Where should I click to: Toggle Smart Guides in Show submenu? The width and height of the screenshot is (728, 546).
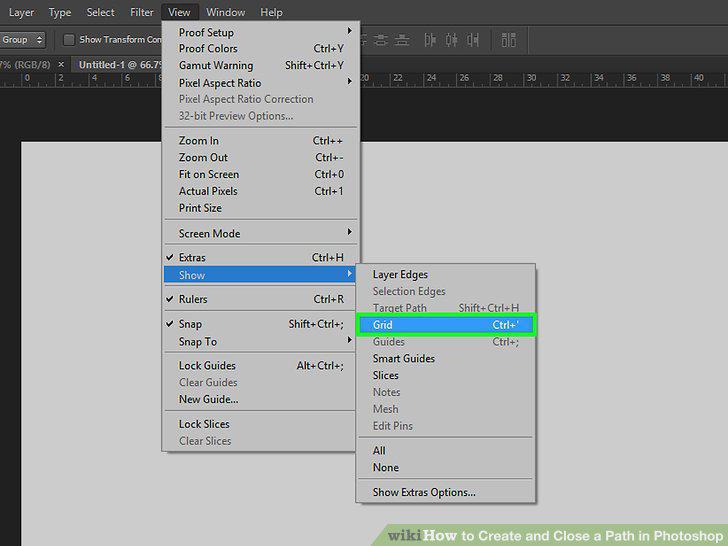[446, 358]
